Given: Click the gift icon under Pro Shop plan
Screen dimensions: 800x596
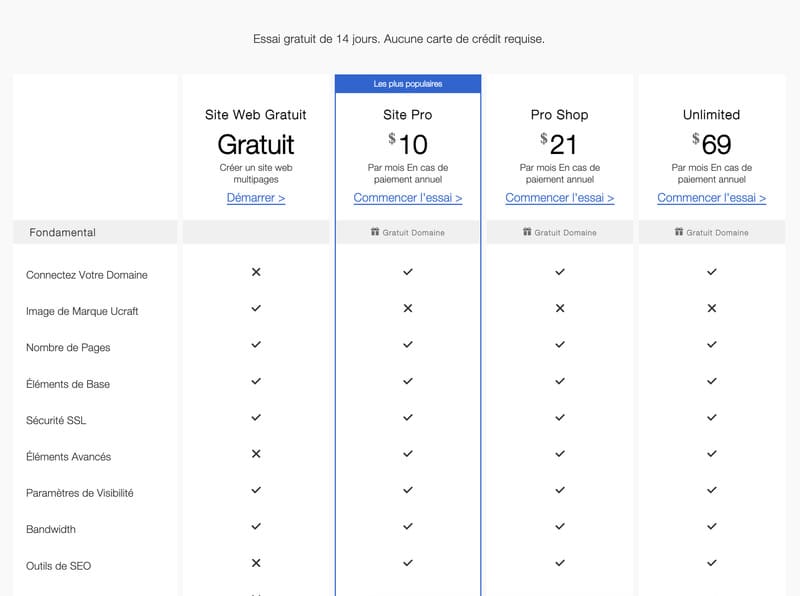Looking at the screenshot, I should (x=527, y=232).
